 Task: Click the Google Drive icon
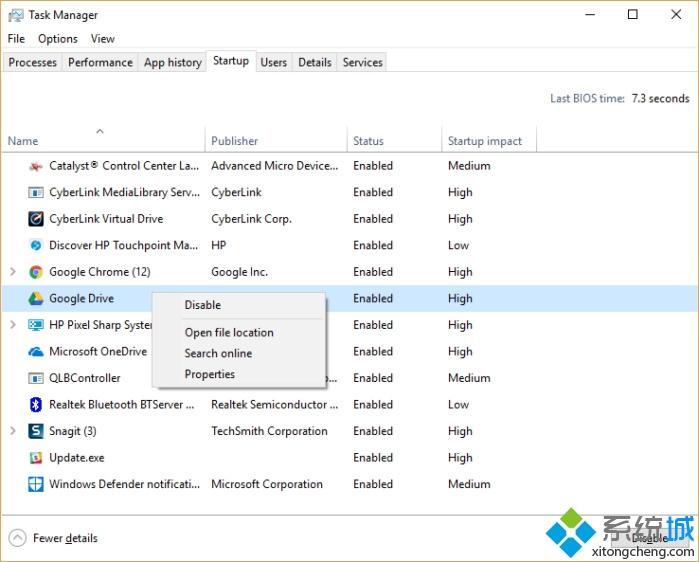tap(36, 298)
